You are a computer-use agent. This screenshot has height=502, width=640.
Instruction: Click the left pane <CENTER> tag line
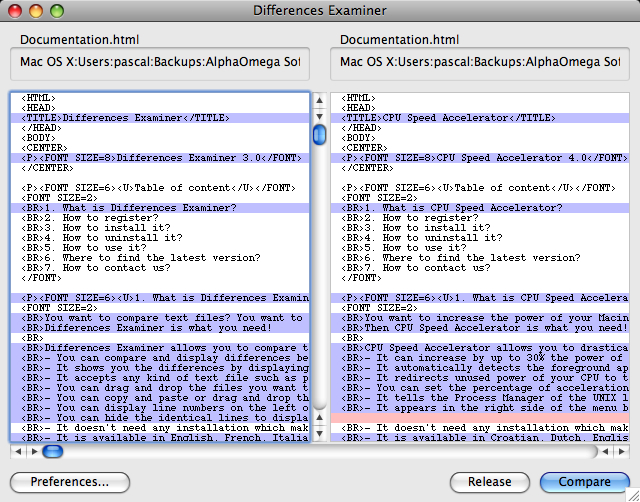coord(160,148)
